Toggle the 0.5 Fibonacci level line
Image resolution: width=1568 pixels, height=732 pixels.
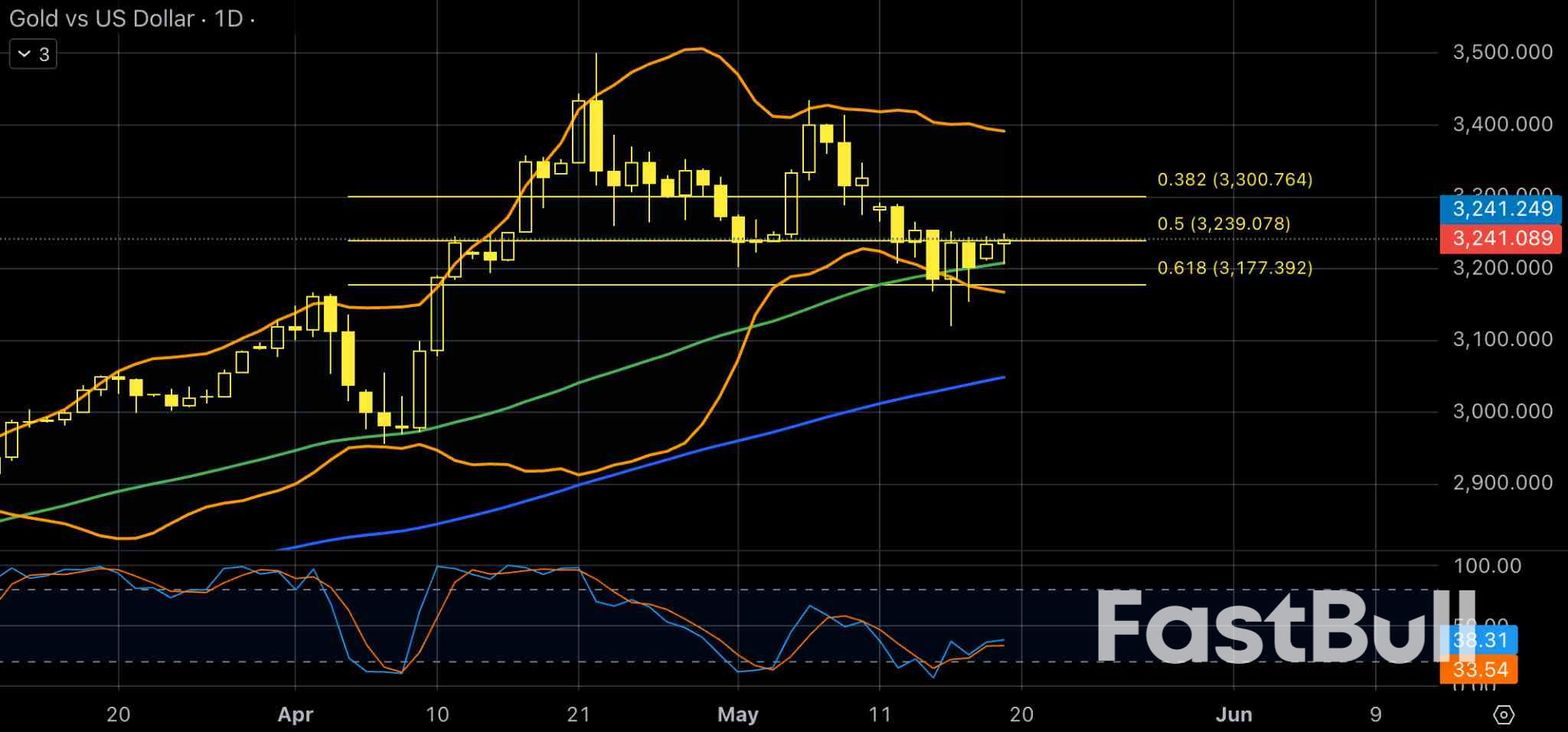[x=689, y=240]
